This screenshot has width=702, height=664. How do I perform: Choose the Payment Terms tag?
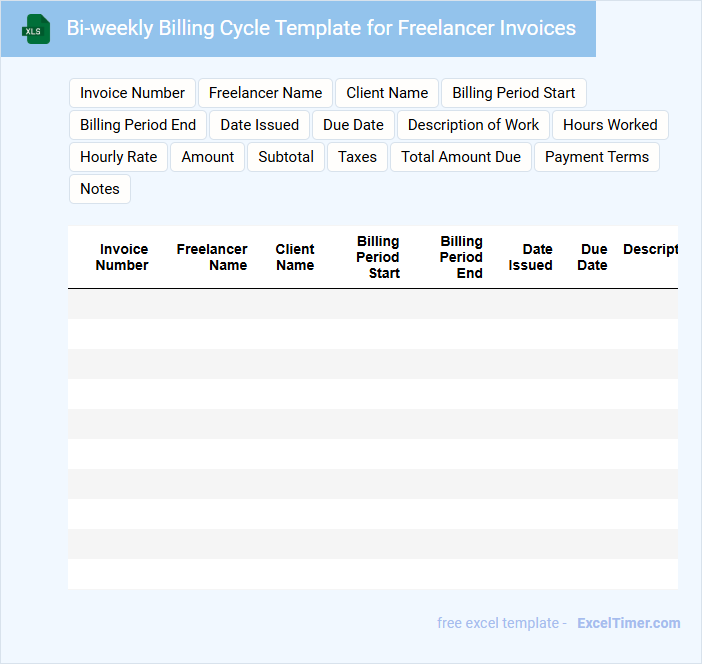596,157
